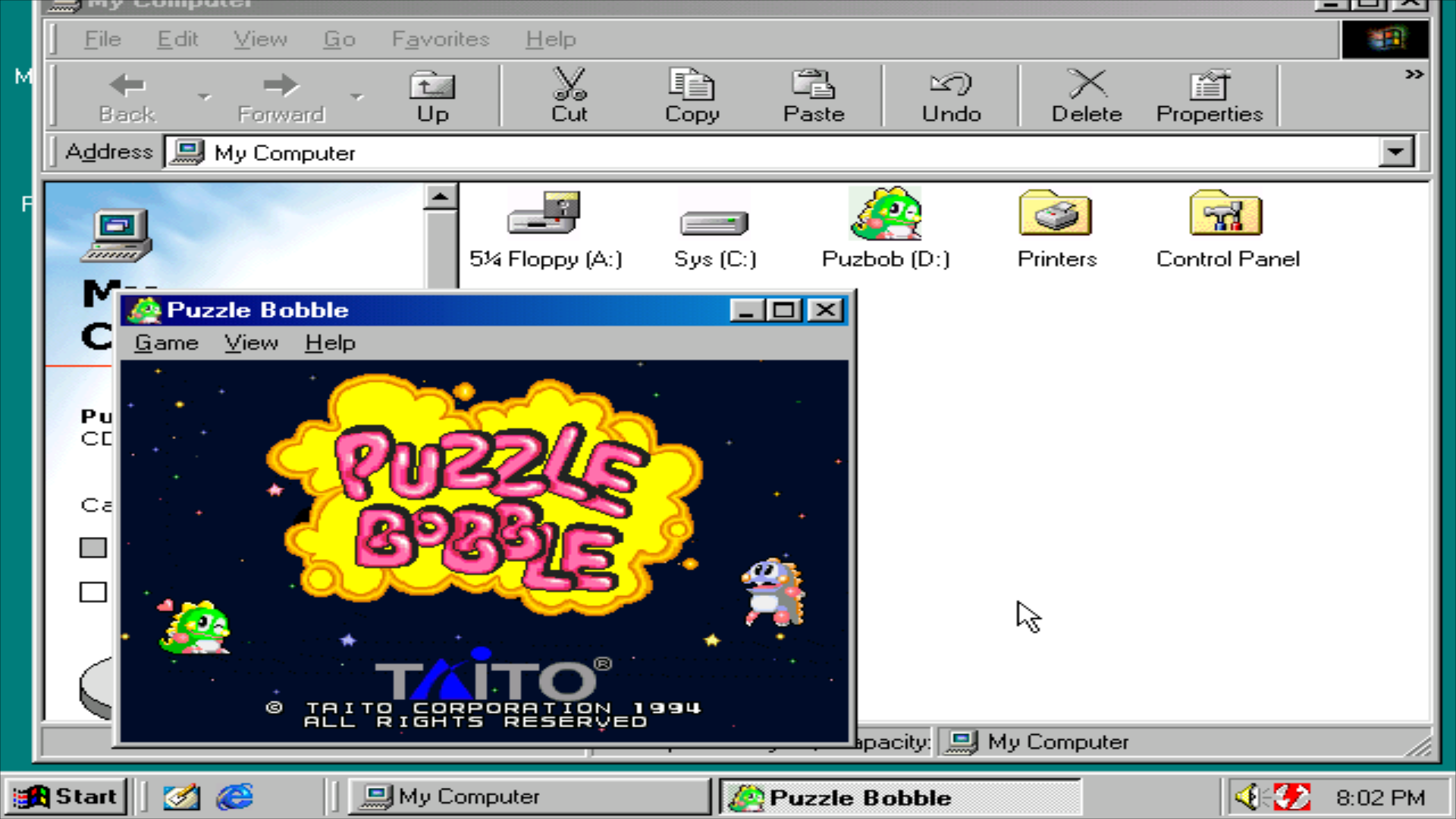Click the Edit menu in My Computer
This screenshot has height=819, width=1456.
pyautogui.click(x=177, y=38)
